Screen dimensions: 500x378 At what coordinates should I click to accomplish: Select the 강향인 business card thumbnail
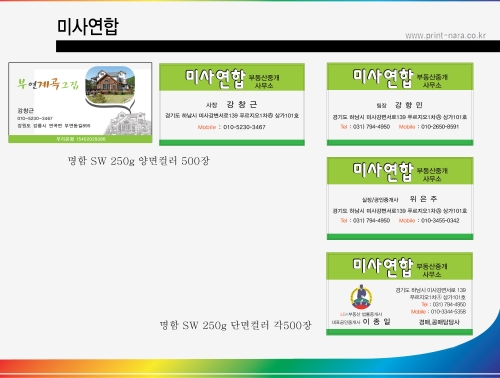[400, 104]
